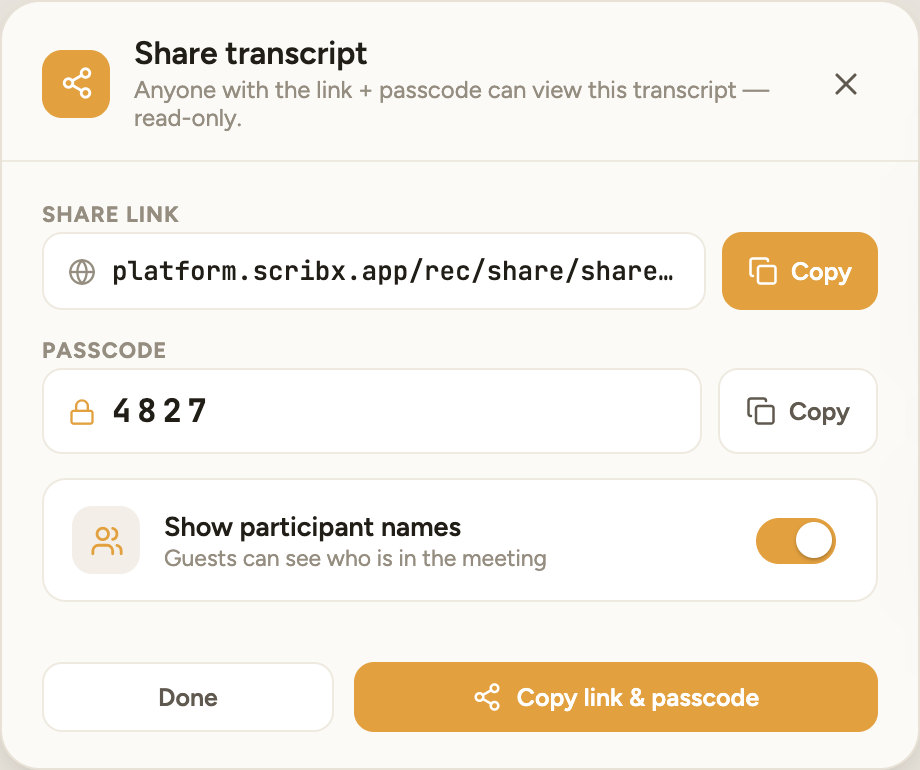Click Copy link & passcode button
Image resolution: width=920 pixels, height=770 pixels.
pos(615,697)
